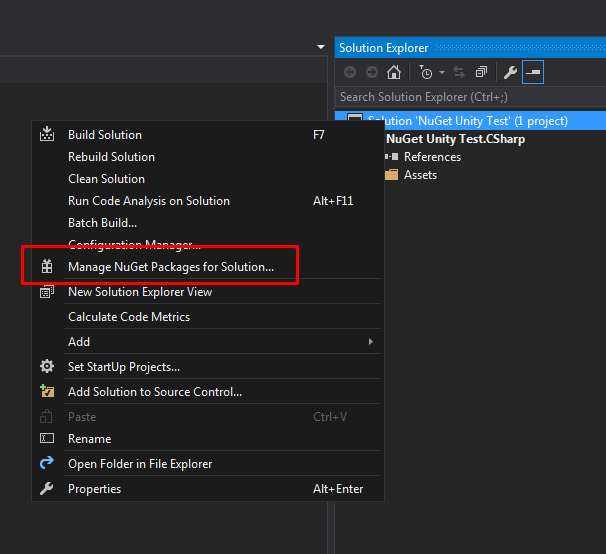Select the Assets folder

(x=420, y=175)
